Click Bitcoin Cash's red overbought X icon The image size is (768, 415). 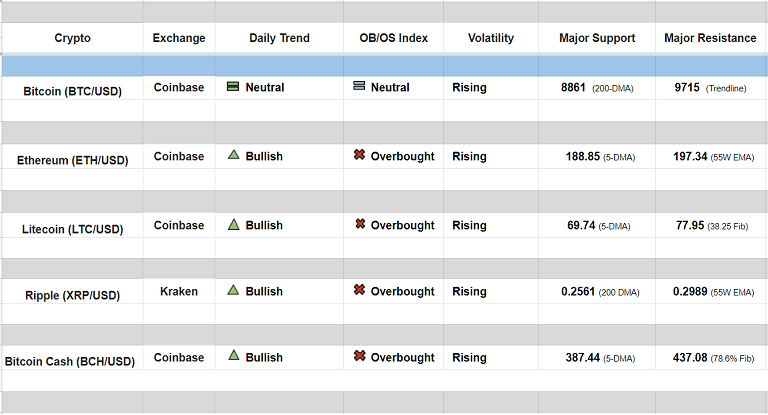359,355
